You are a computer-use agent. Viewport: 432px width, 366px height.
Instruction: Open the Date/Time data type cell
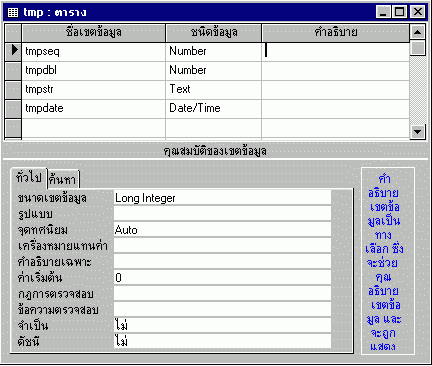pos(214,109)
